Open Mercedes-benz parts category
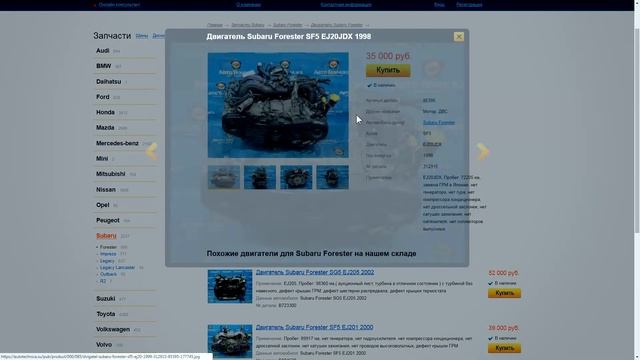Viewport: 640px width, 360px height. [117, 143]
